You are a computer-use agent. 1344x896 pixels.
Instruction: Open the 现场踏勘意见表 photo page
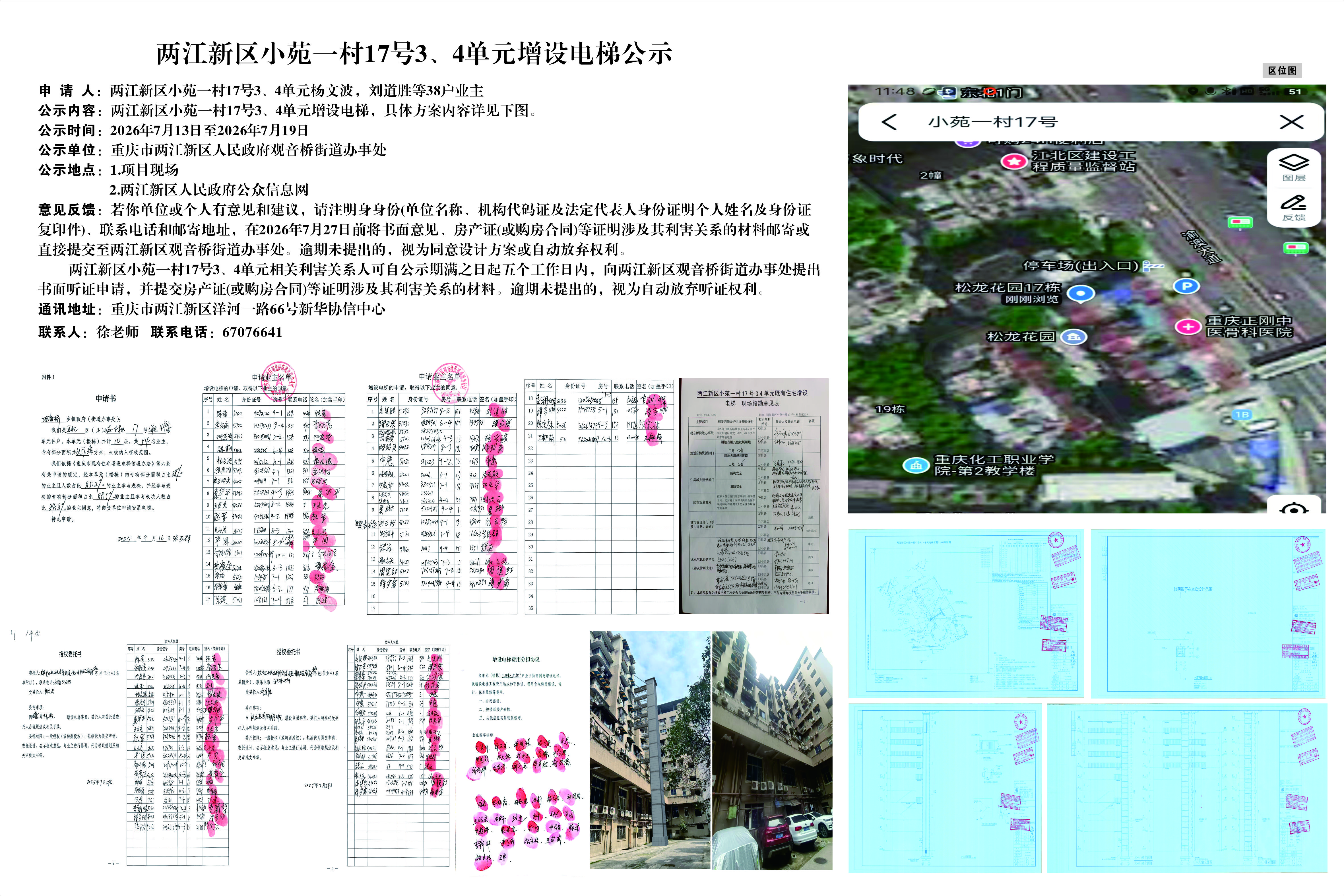click(x=754, y=496)
